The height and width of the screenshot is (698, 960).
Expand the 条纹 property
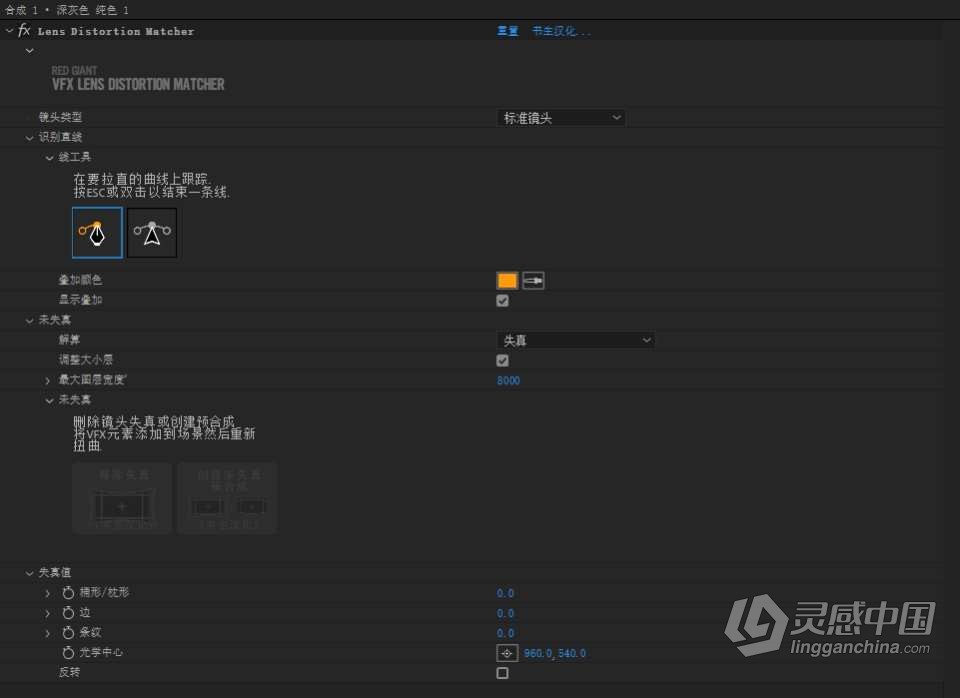48,633
